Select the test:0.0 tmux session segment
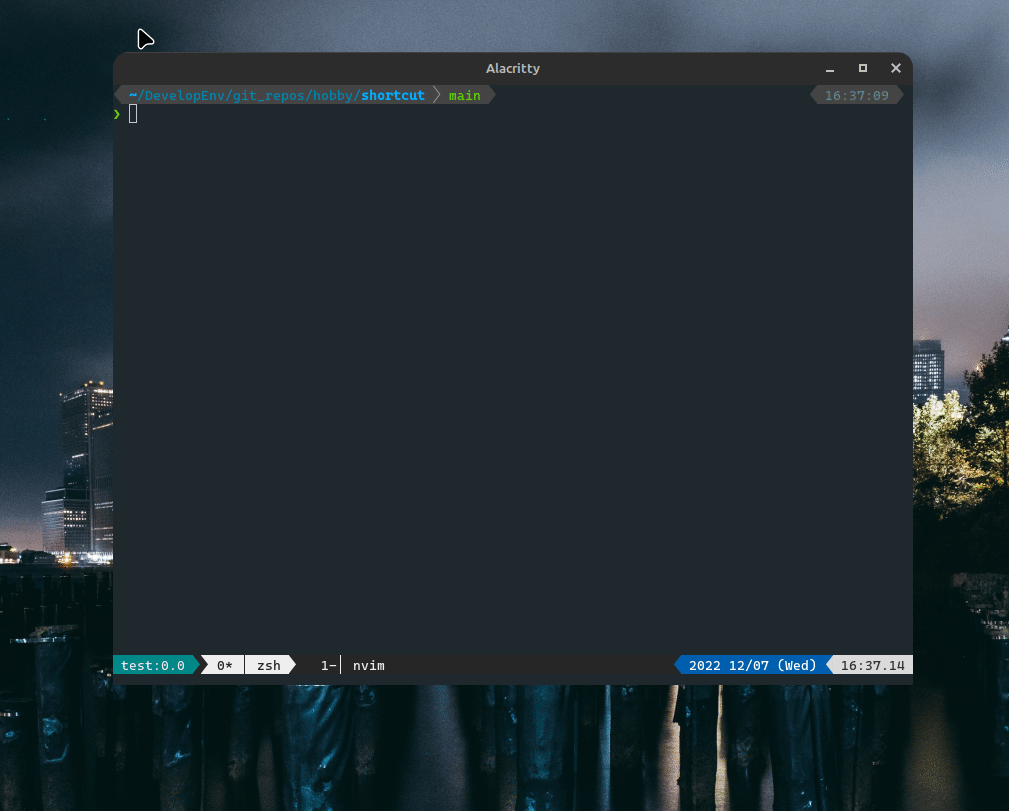Viewport: 1009px width, 811px height. 152,665
